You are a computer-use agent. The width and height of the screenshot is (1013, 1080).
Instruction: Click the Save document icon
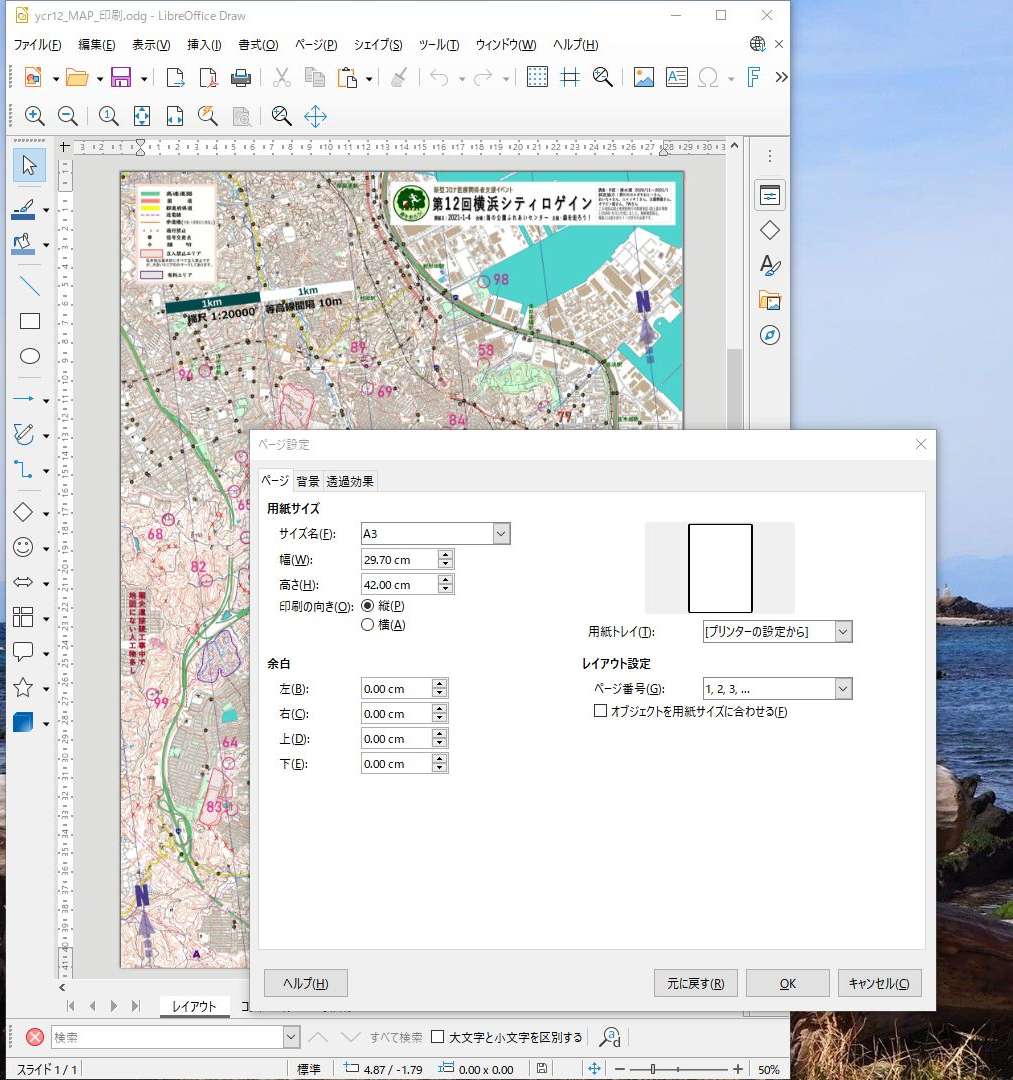[121, 78]
